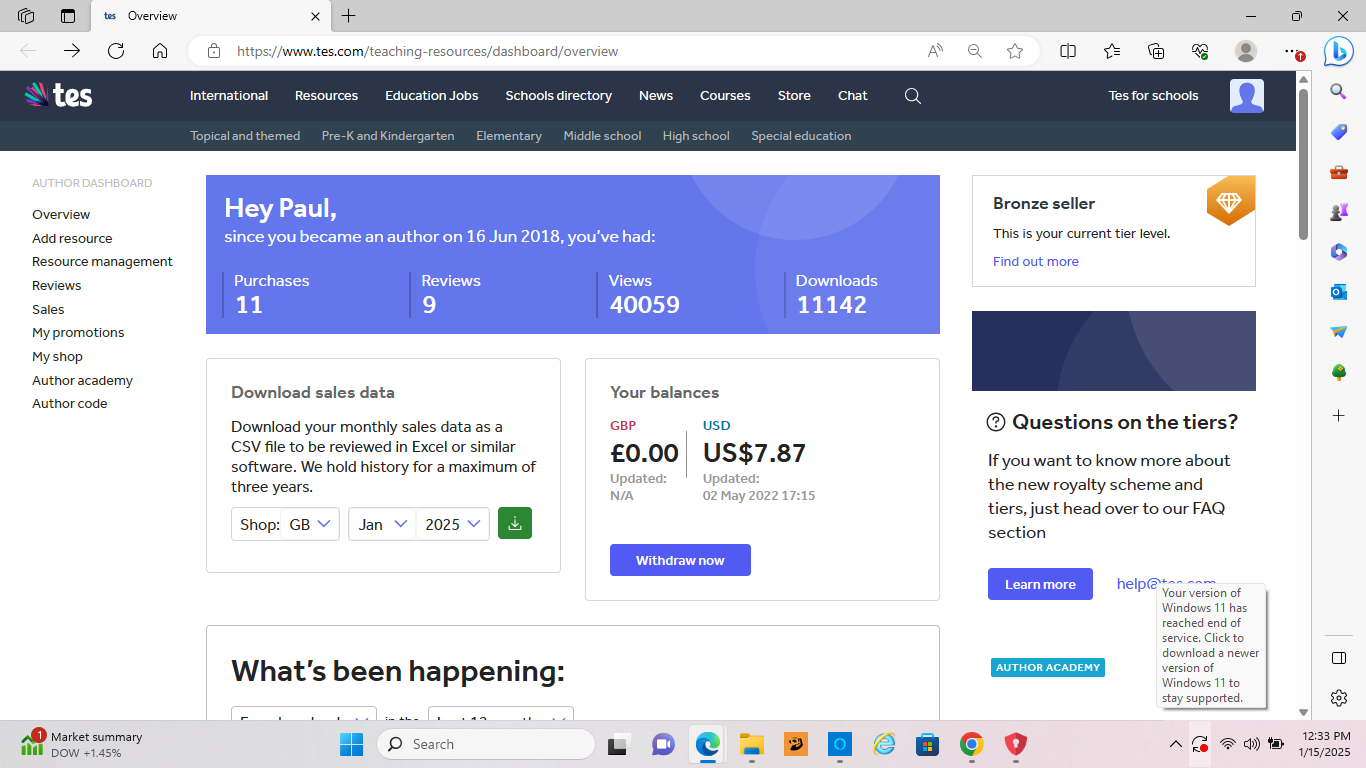Follow the Find out more link
The width and height of the screenshot is (1366, 768).
click(1035, 262)
